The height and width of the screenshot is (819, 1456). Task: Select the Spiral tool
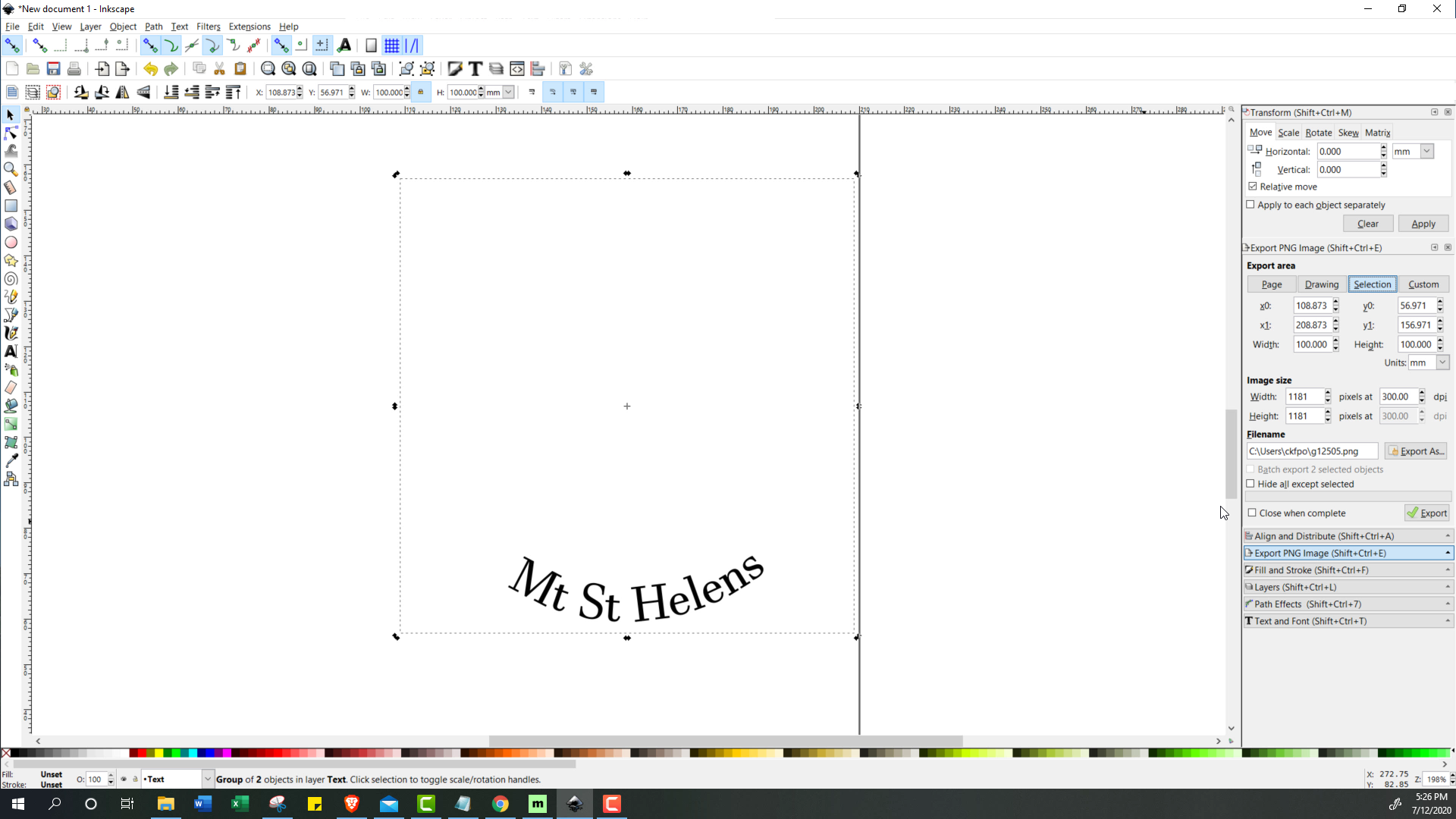coord(11,278)
